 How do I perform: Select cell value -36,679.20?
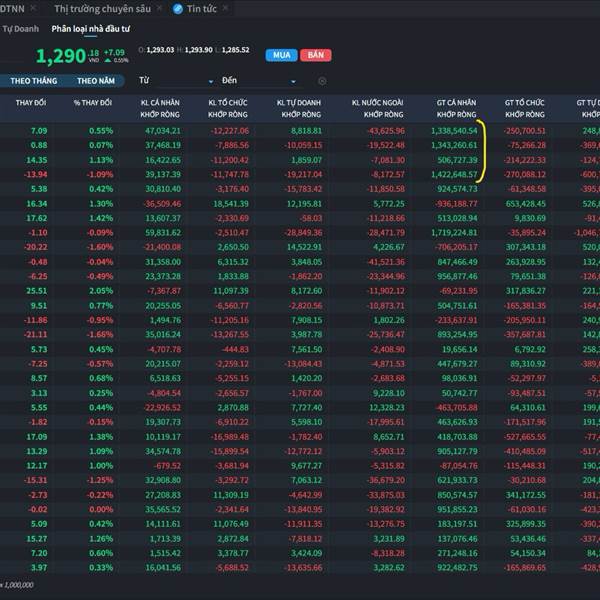[x=386, y=480]
